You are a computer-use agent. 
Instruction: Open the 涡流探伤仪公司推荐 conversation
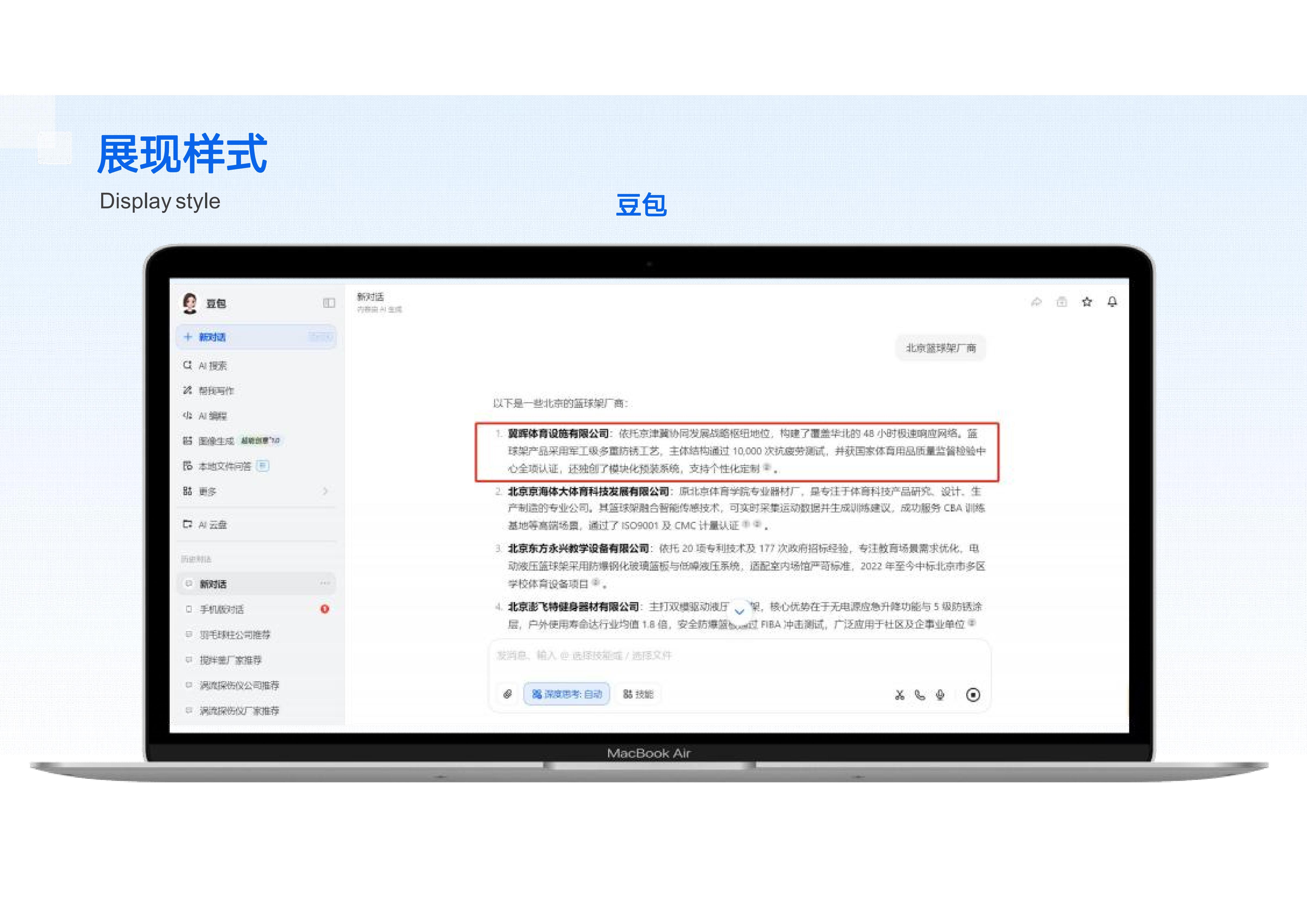click(x=239, y=686)
